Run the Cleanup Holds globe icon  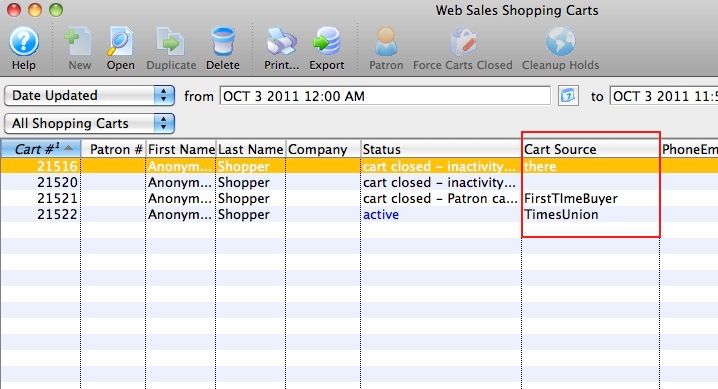[560, 41]
